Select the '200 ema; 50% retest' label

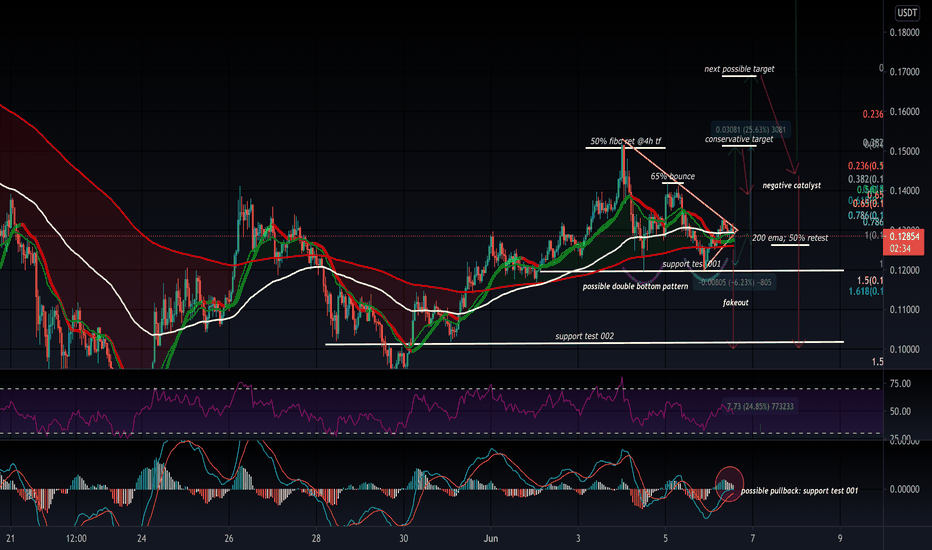[x=790, y=238]
